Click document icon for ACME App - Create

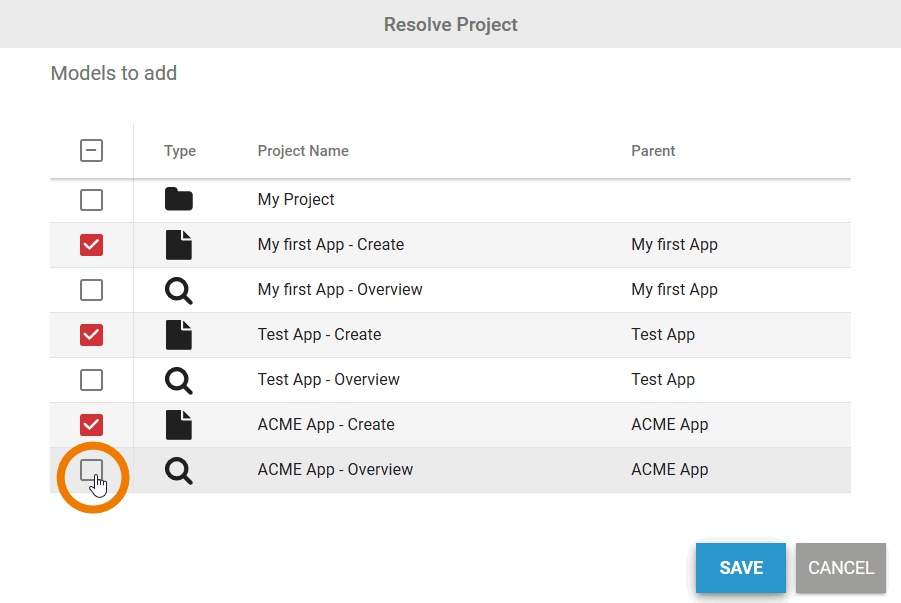(179, 425)
